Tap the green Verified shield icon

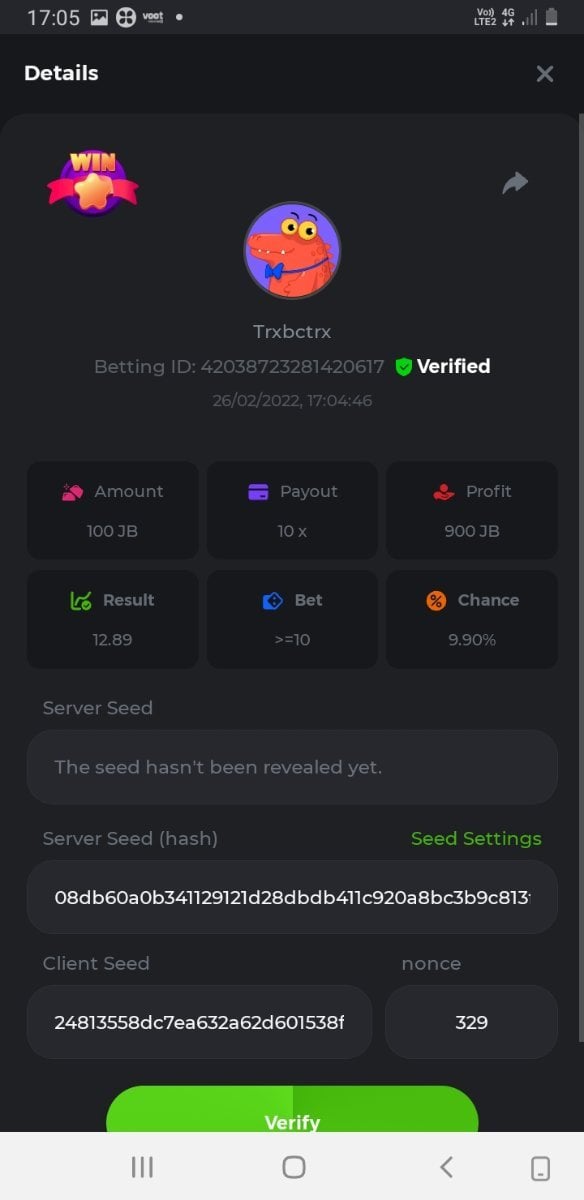click(404, 367)
